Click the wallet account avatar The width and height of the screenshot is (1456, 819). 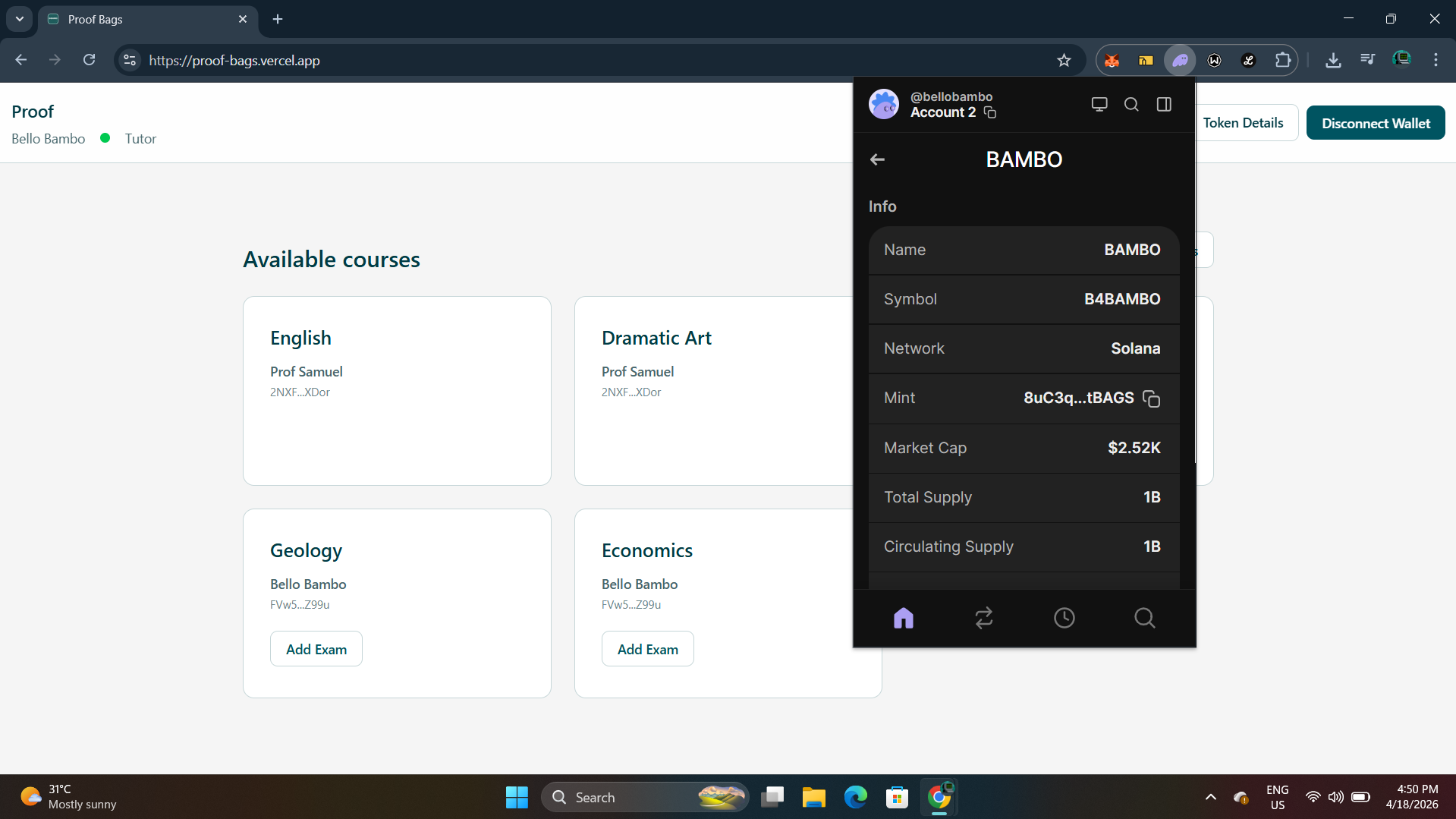(x=884, y=105)
